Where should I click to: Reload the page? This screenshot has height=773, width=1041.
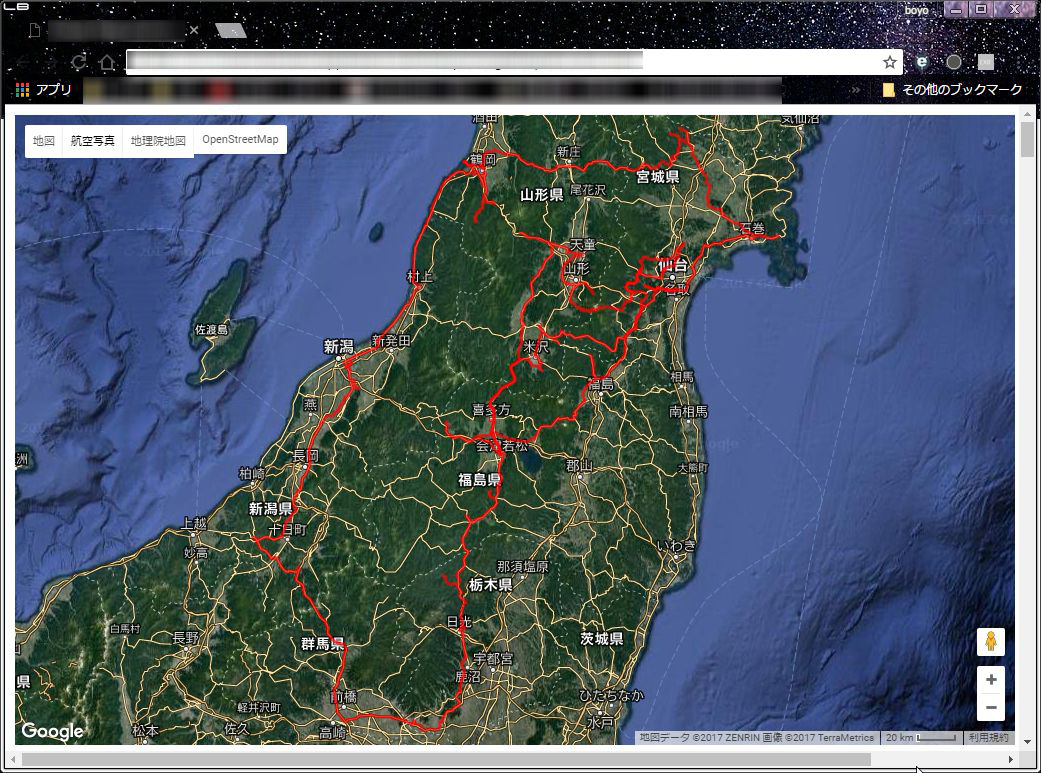point(79,62)
